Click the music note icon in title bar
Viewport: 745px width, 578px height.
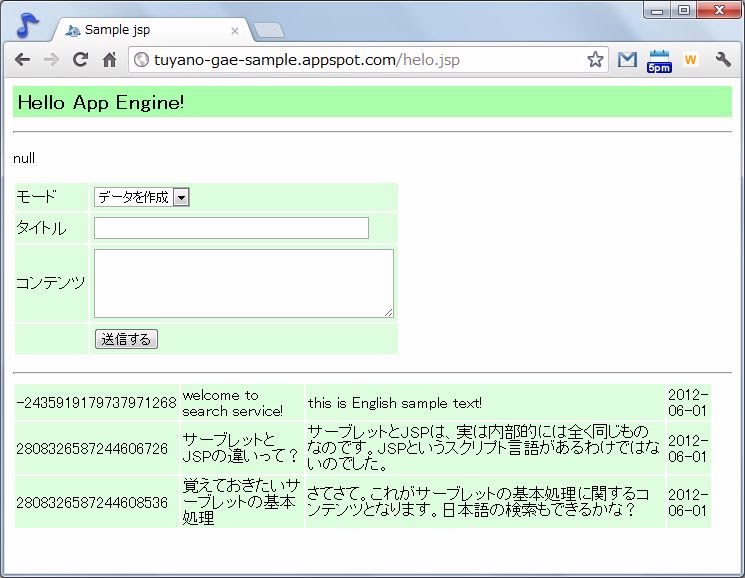(28, 23)
